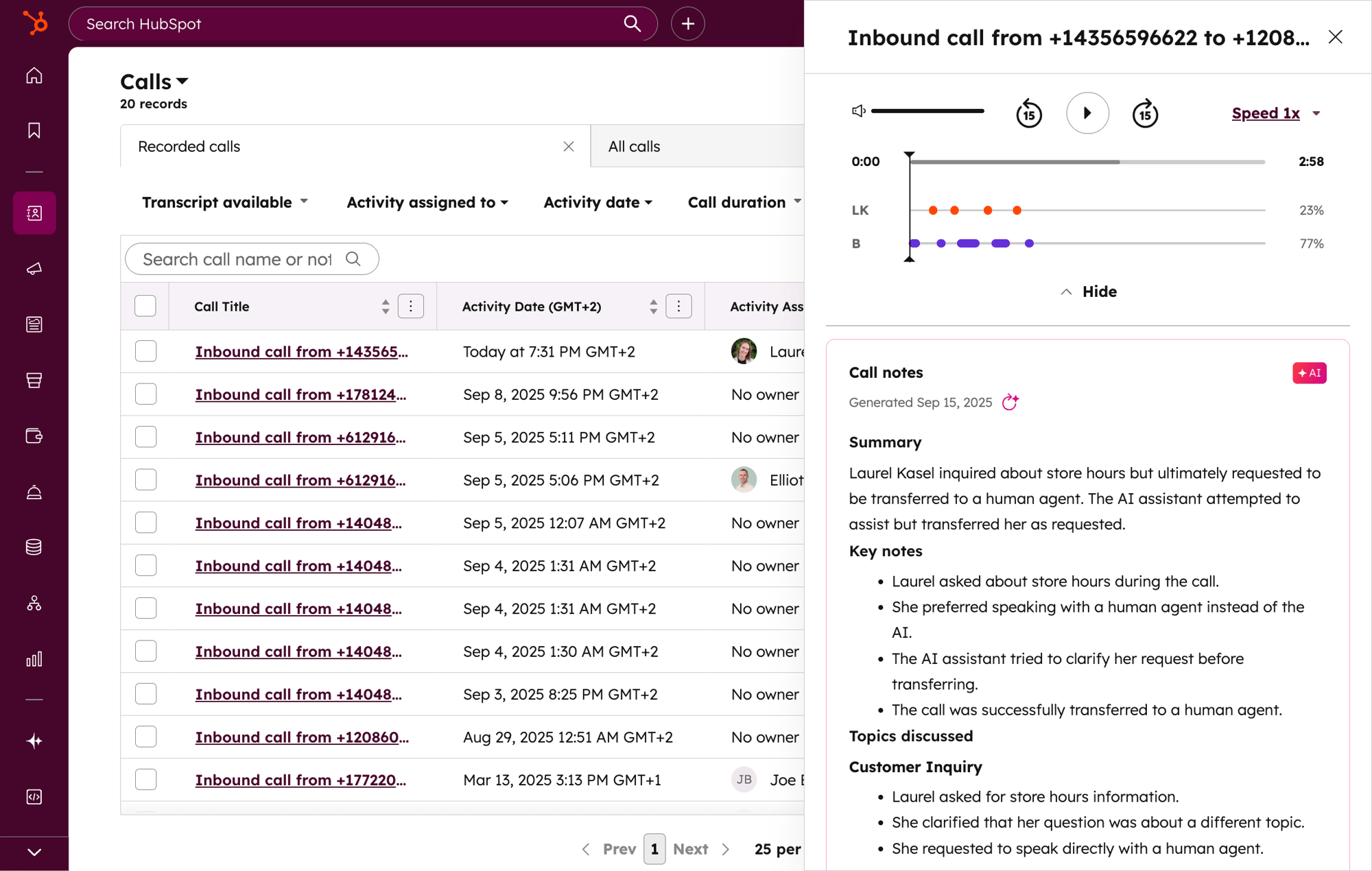Mute the call audio with speaker icon
The height and width of the screenshot is (871, 1372).
click(858, 111)
